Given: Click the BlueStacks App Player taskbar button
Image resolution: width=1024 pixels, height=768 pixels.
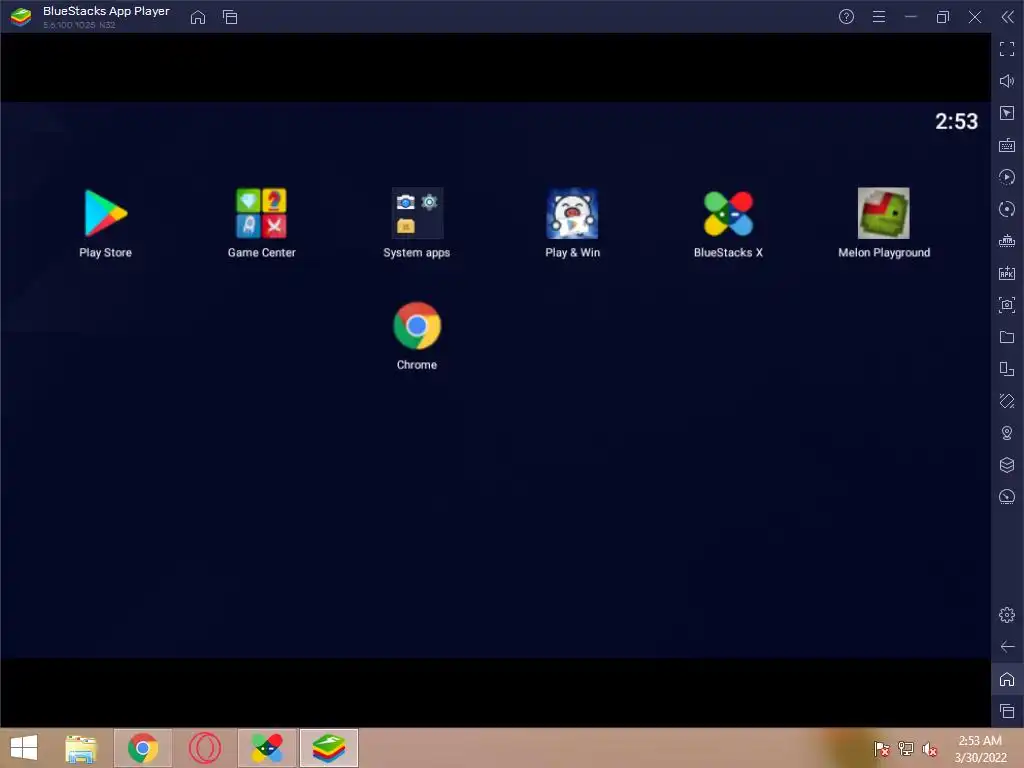Looking at the screenshot, I should coord(329,748).
